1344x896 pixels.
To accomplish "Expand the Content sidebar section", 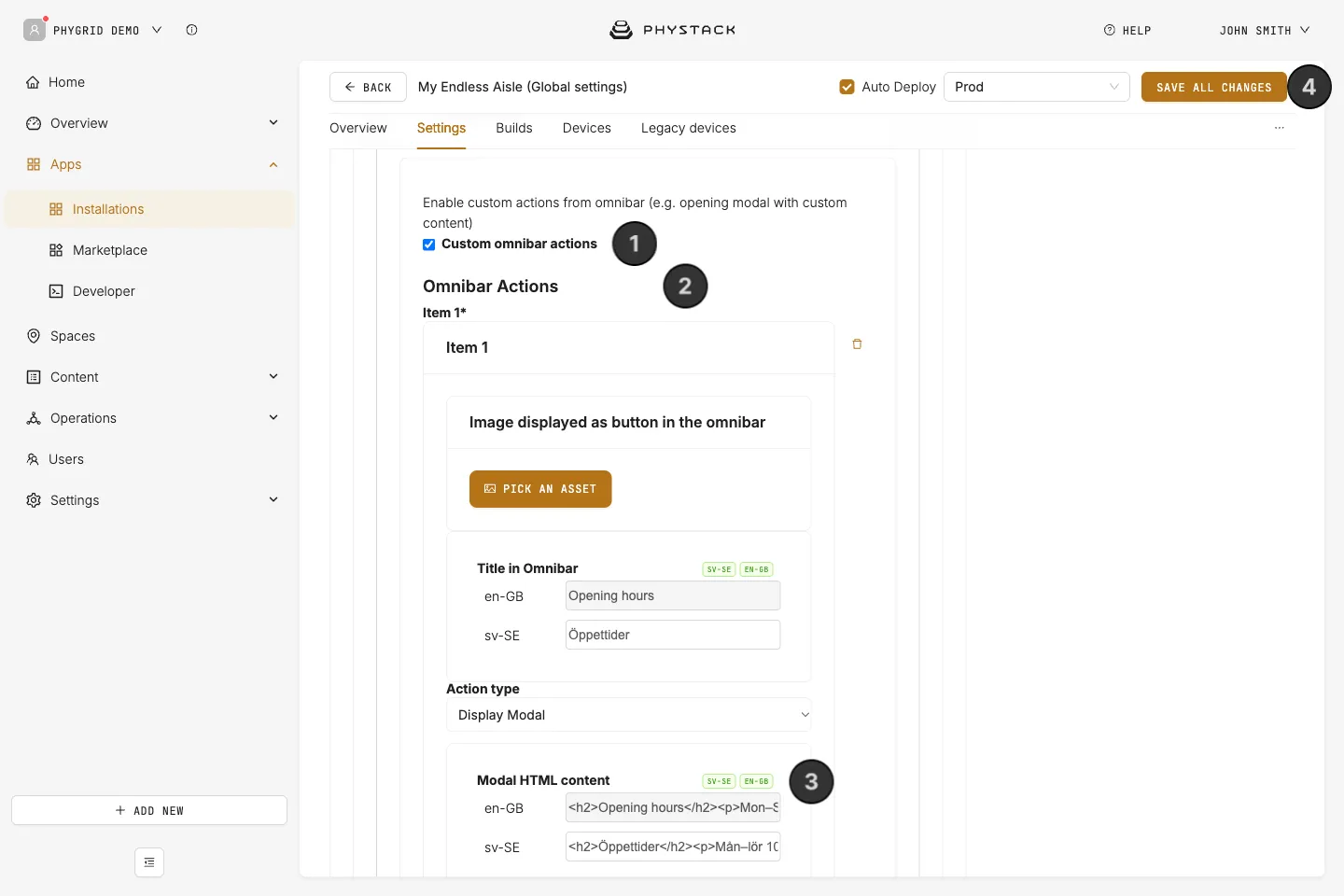I will click(x=273, y=376).
